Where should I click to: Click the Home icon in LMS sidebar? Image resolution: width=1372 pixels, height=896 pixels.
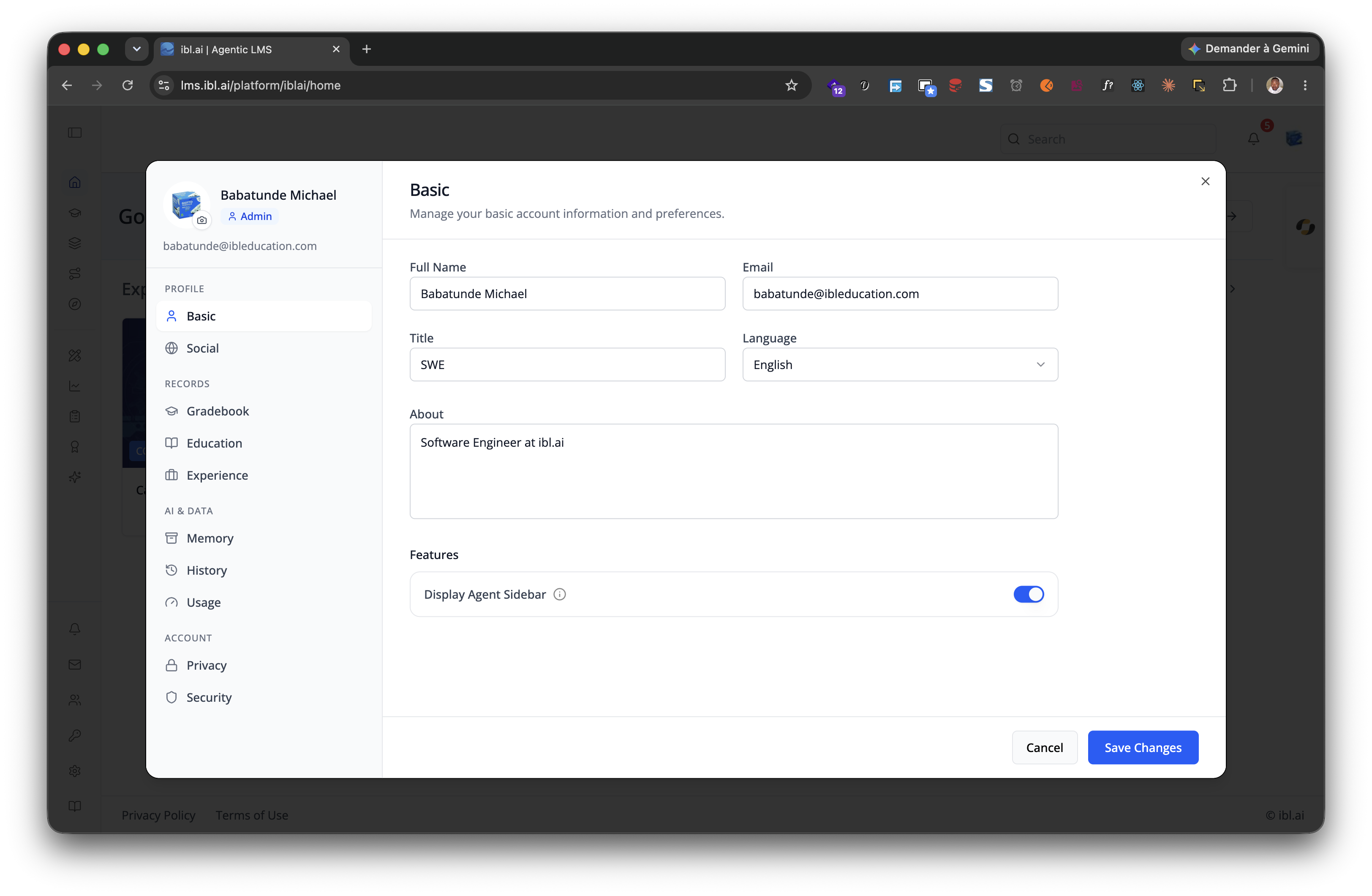(x=75, y=182)
